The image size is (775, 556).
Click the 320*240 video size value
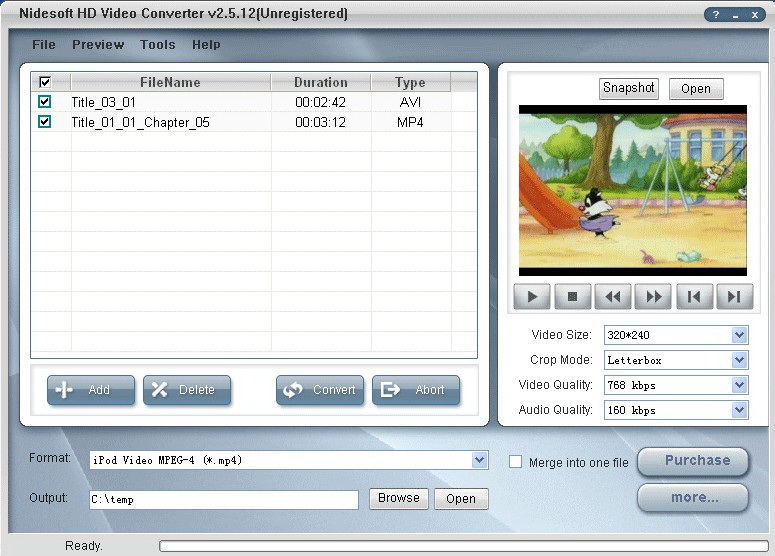click(628, 335)
